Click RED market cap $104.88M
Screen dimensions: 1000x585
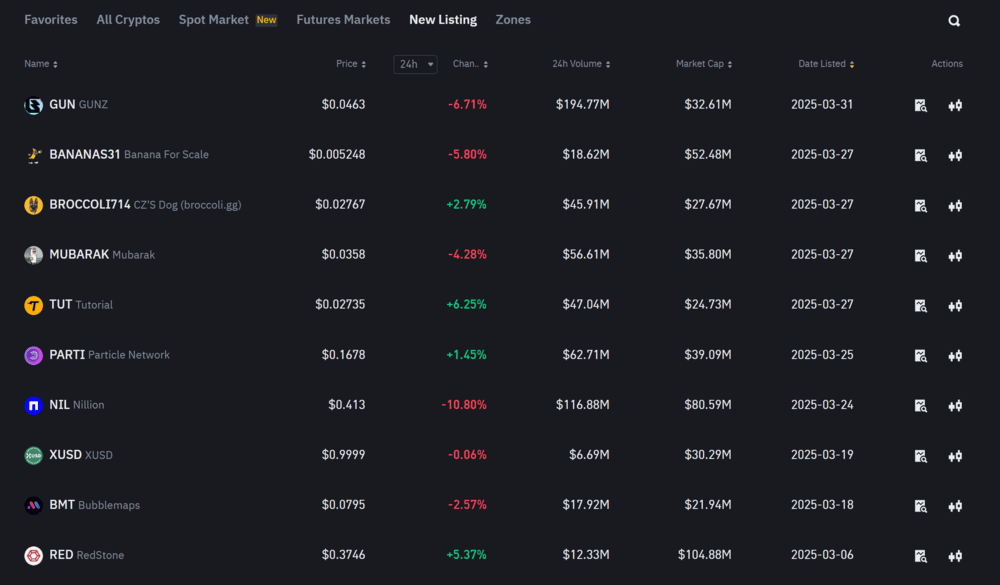pos(704,555)
